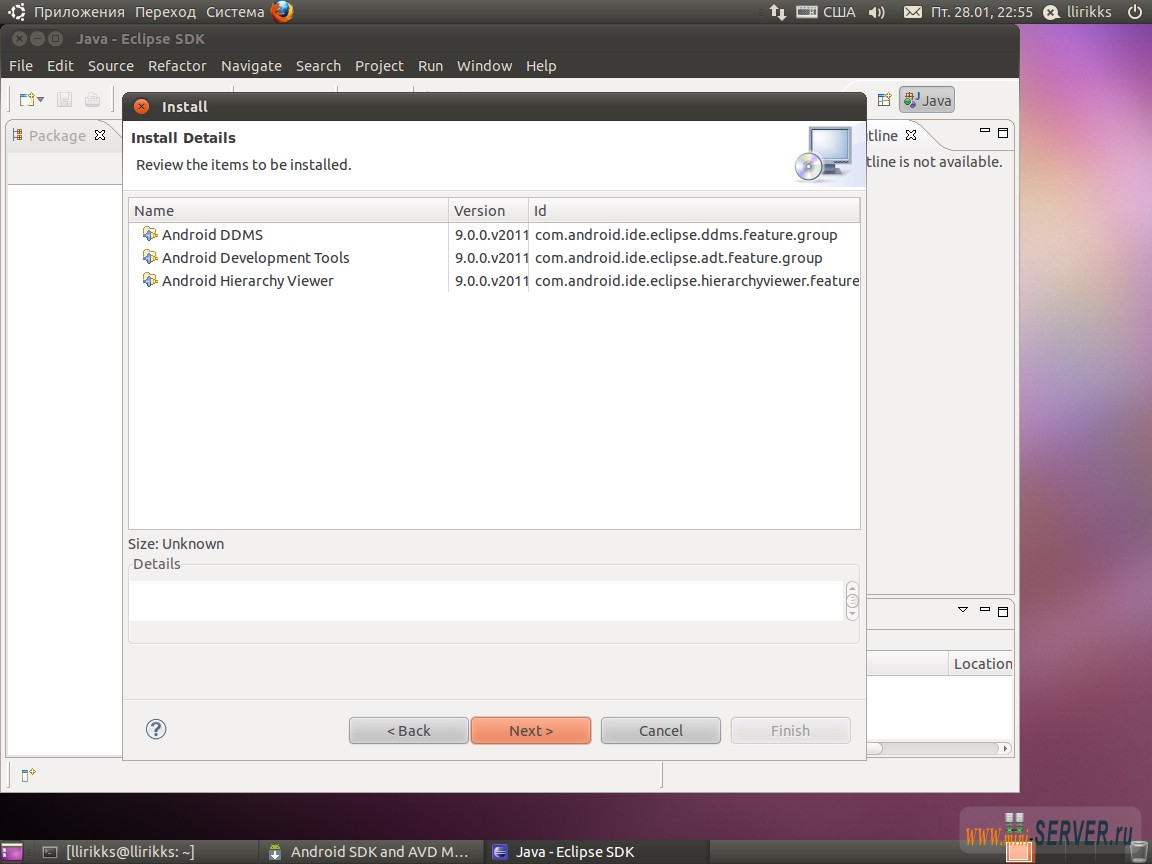Open the США keyboard layout indicator
This screenshot has width=1152, height=864.
click(x=826, y=12)
